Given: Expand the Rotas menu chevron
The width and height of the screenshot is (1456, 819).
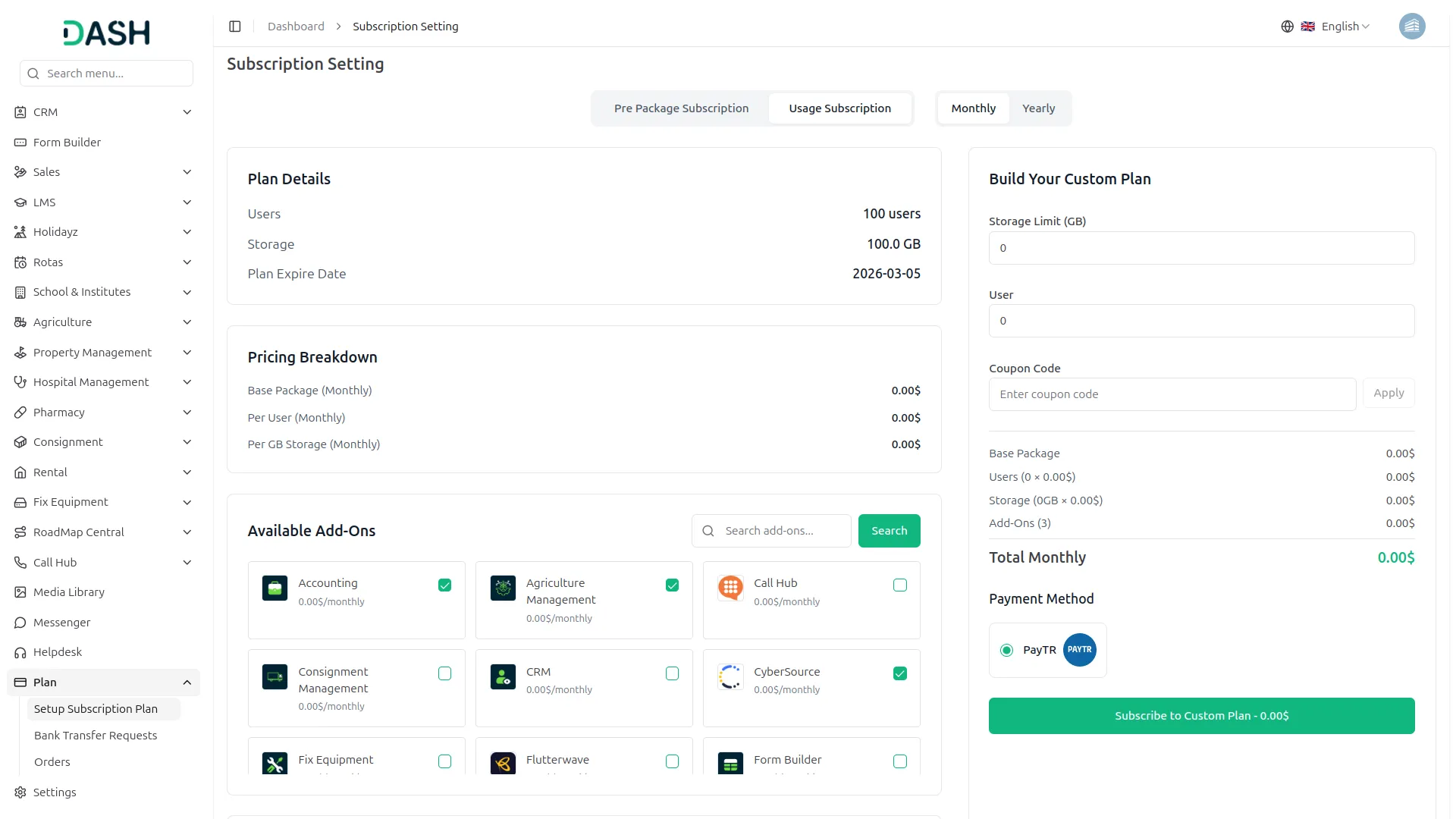Looking at the screenshot, I should click(x=187, y=262).
